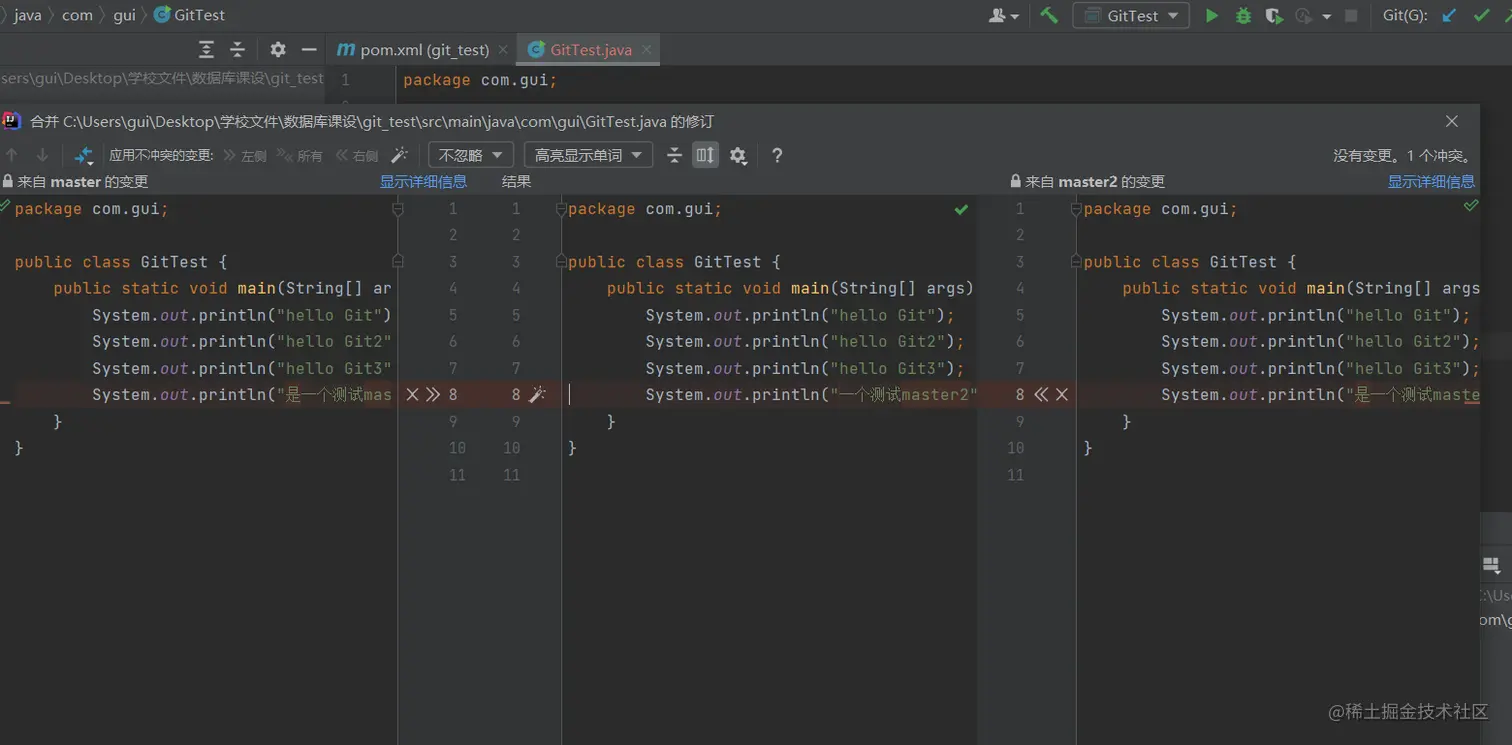Apply non-conflicting changes from right side
The image size is (1512, 745).
pos(357,155)
